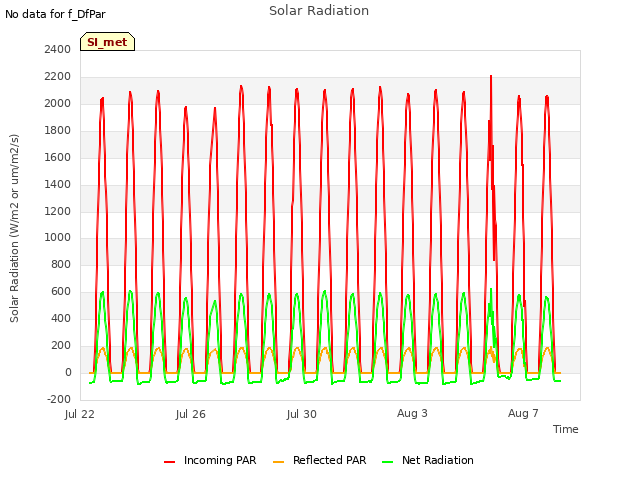Click the 800 y-axis tick label

[x=61, y=265]
